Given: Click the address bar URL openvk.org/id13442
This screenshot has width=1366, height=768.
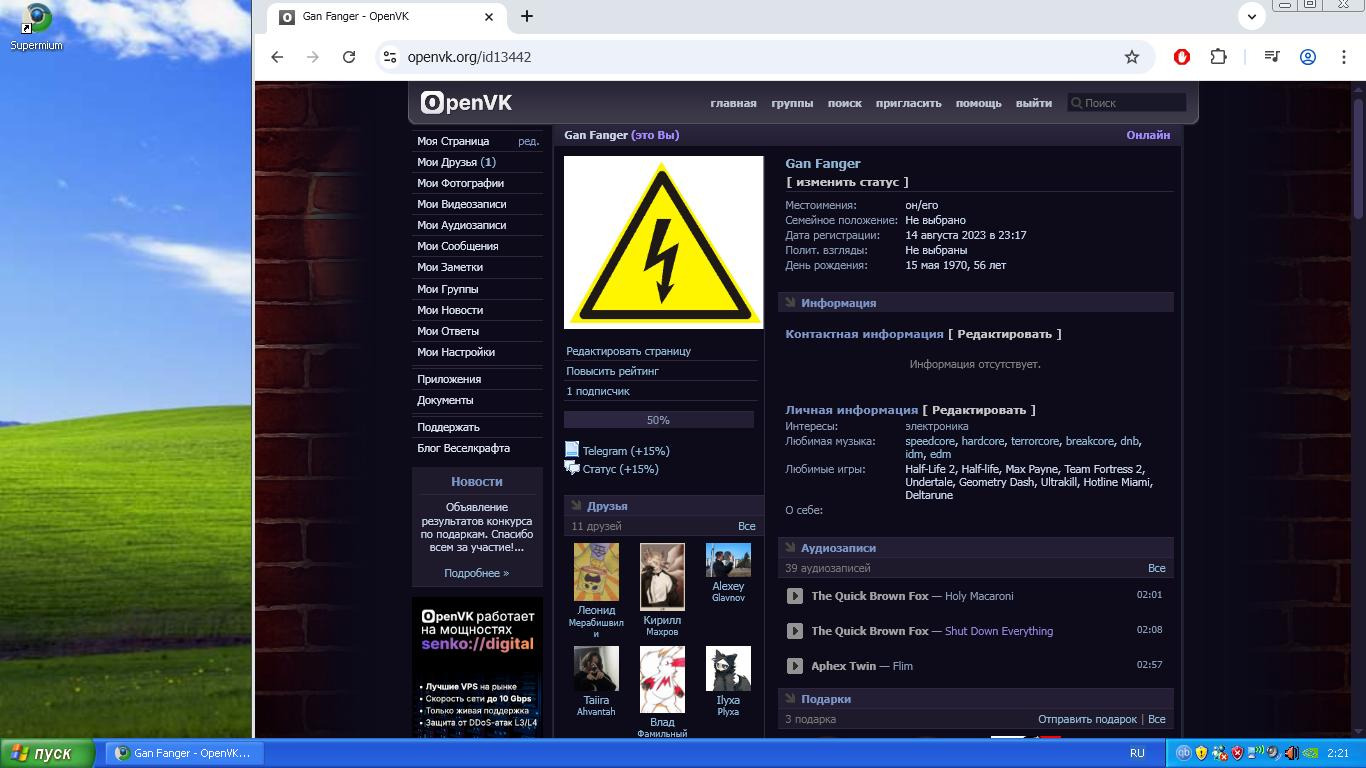Looking at the screenshot, I should tap(469, 57).
